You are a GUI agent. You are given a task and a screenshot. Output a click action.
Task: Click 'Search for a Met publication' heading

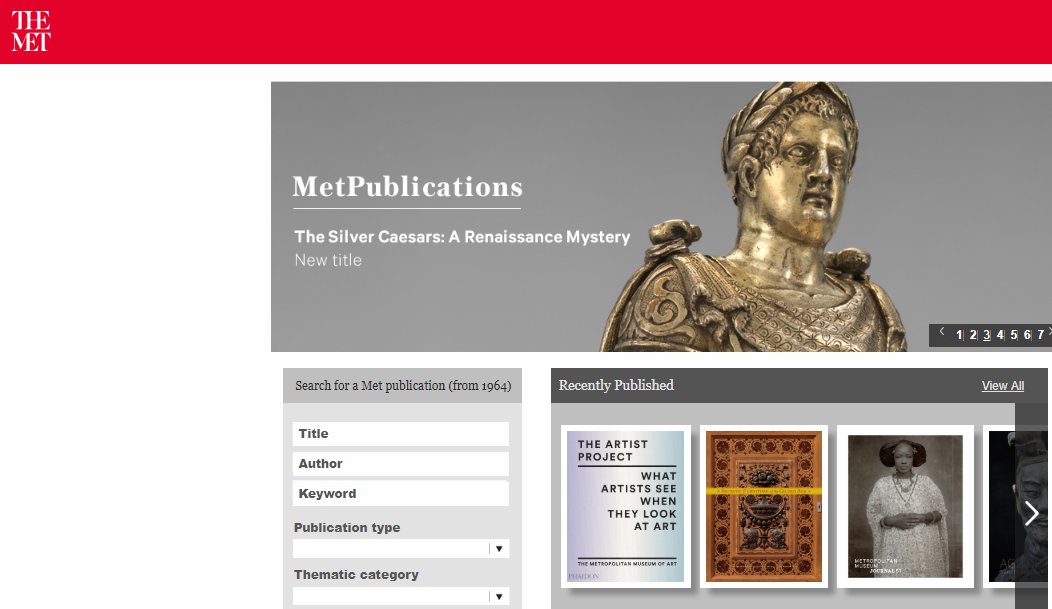click(x=403, y=386)
